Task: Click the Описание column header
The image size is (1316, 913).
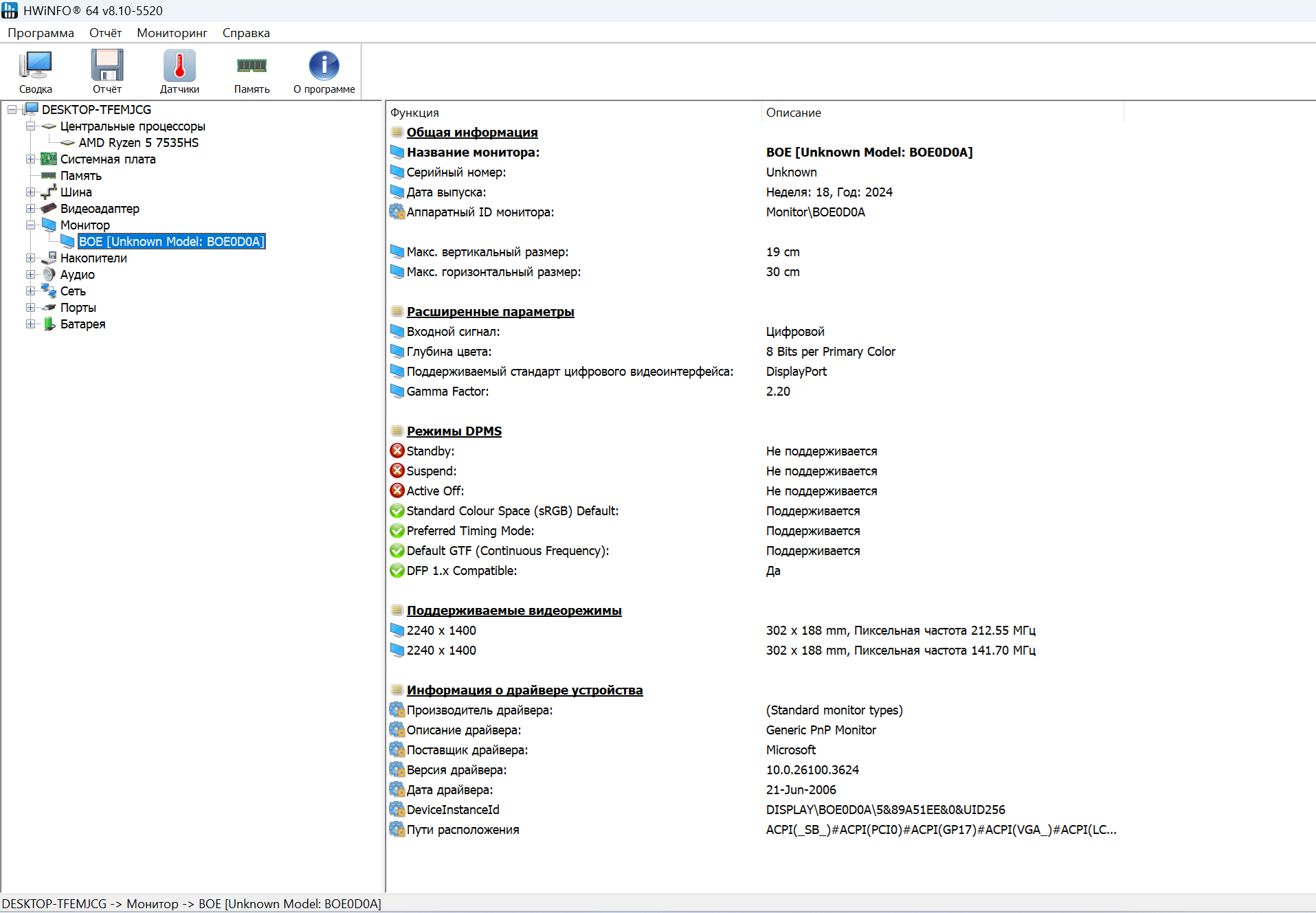Action: (943, 113)
